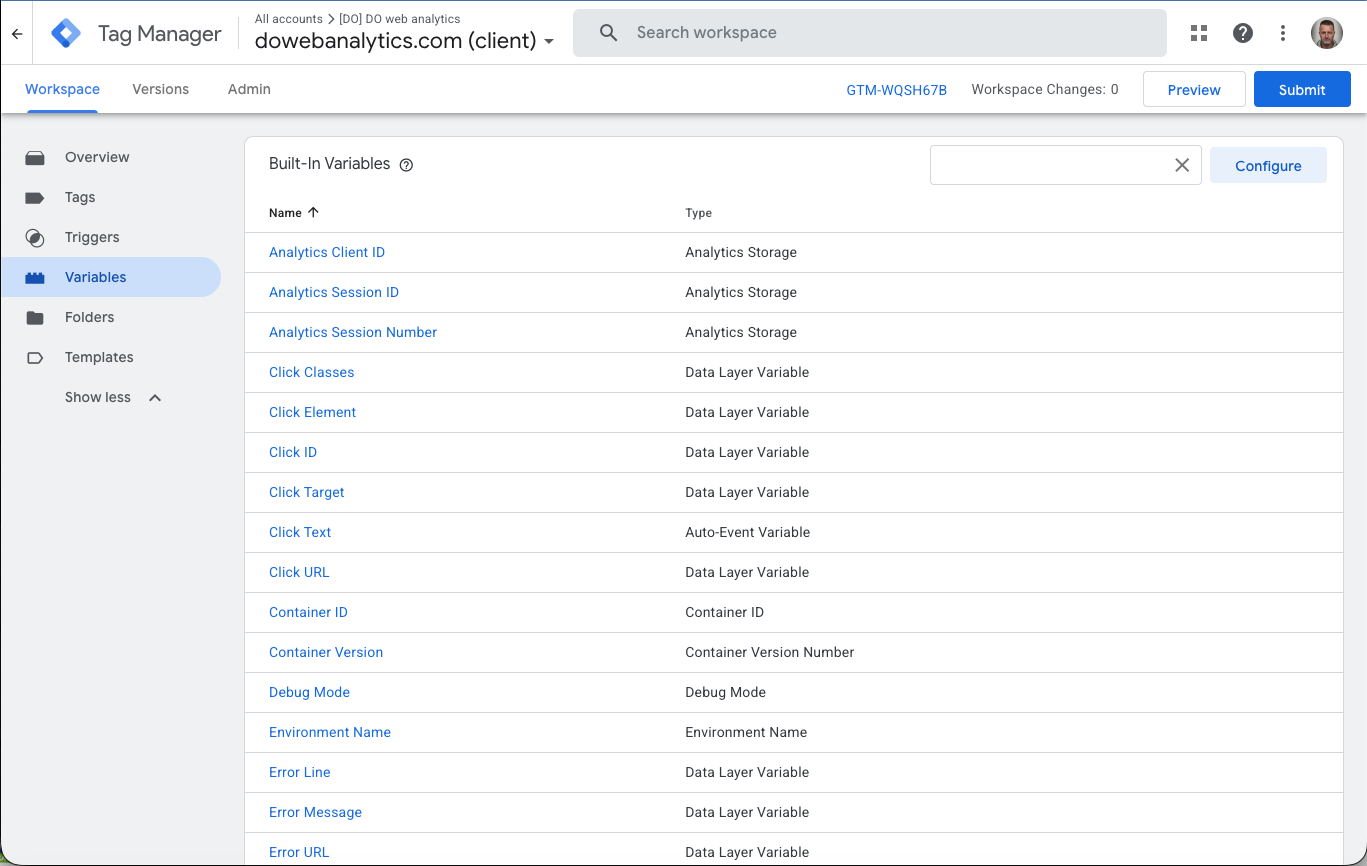Open Triggers in the sidebar
1367x866 pixels.
[92, 237]
